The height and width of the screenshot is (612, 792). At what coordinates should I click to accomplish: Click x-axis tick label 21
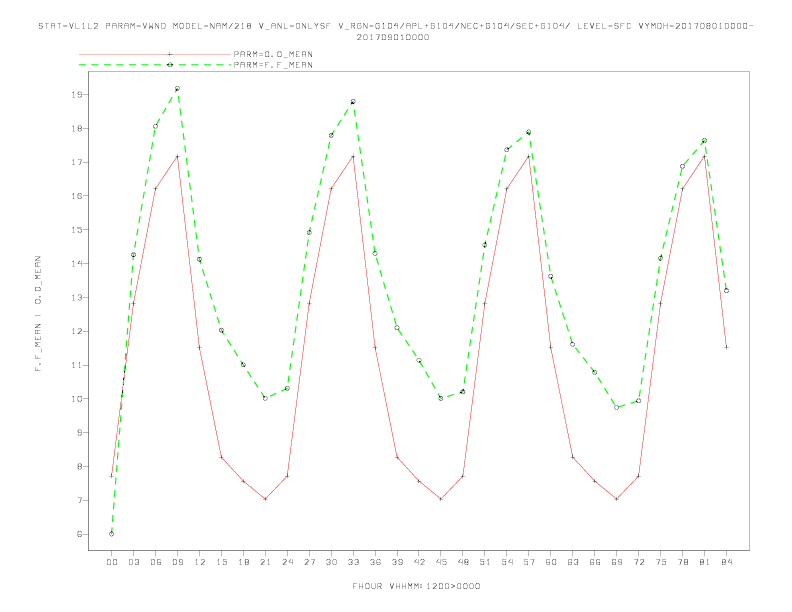click(x=265, y=562)
